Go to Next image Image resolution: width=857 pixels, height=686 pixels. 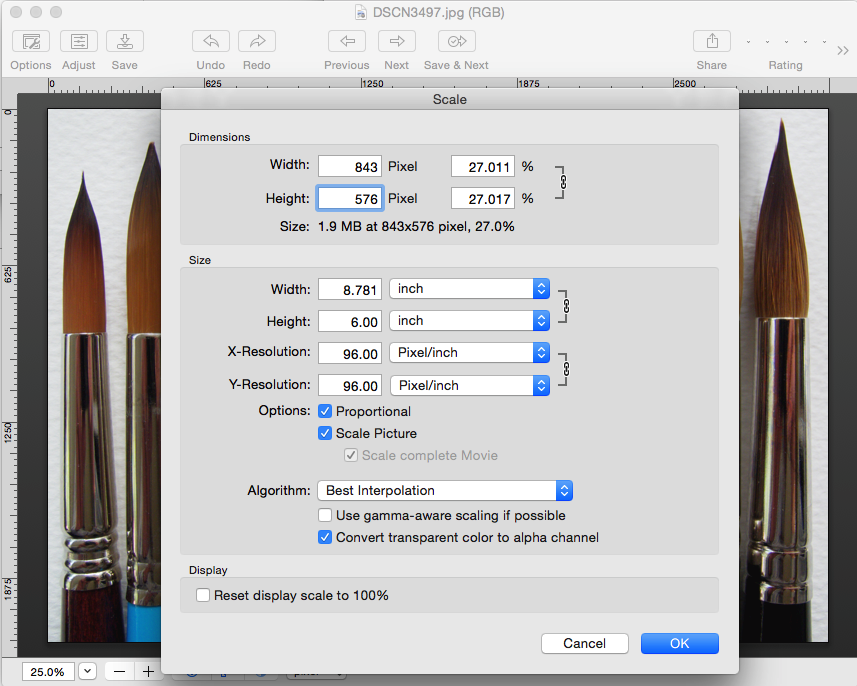coord(397,42)
